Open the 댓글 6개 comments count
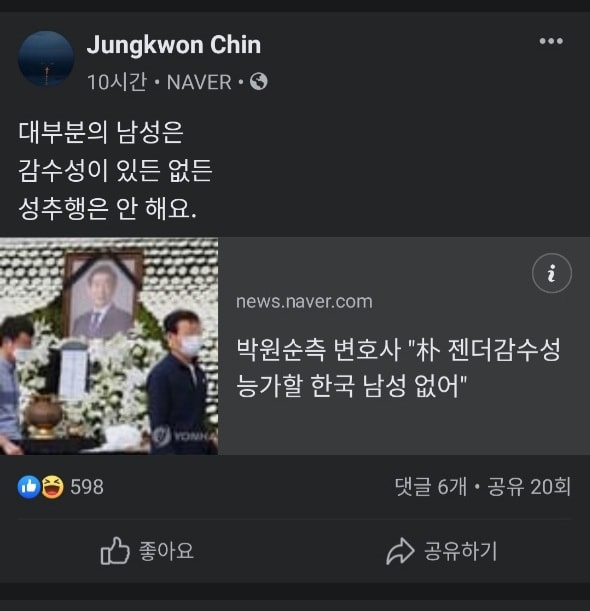The width and height of the screenshot is (590, 611). [x=431, y=487]
